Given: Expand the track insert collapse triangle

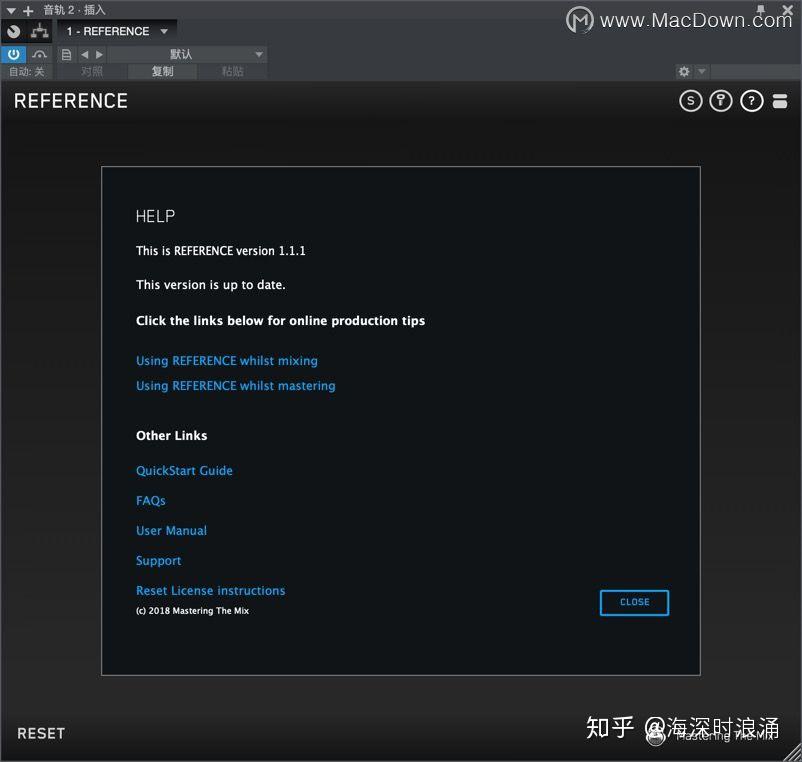Looking at the screenshot, I should 11,10.
